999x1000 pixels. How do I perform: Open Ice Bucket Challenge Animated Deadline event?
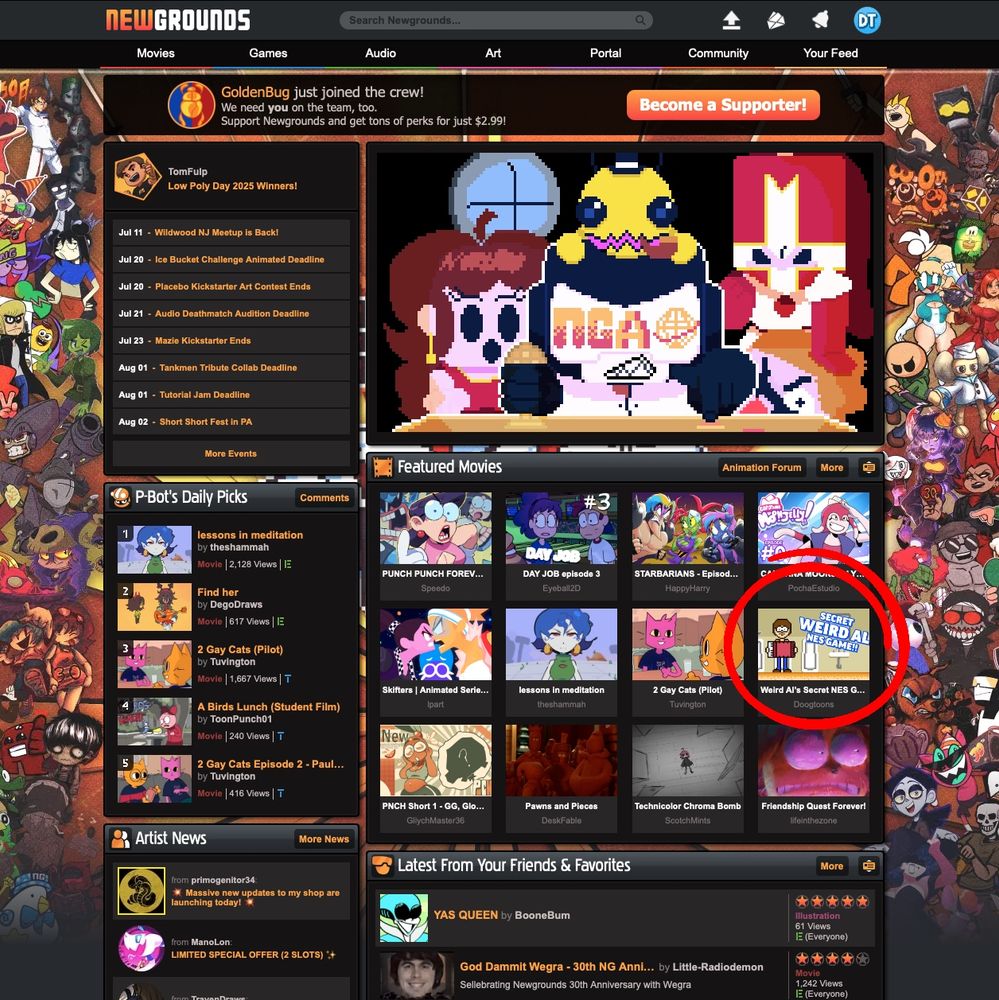(x=239, y=260)
